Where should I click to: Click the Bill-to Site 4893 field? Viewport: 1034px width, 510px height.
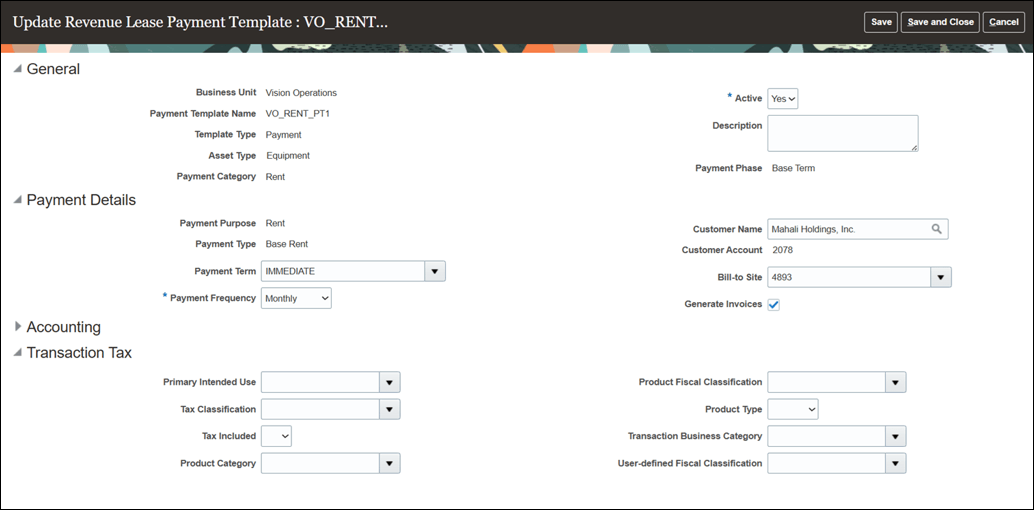click(849, 277)
